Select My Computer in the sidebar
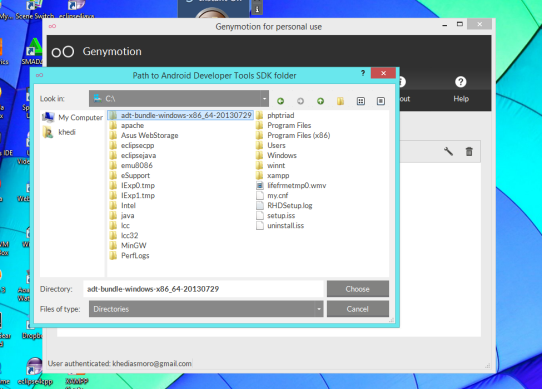Image resolution: width=542 pixels, height=389 pixels. pyautogui.click(x=73, y=118)
